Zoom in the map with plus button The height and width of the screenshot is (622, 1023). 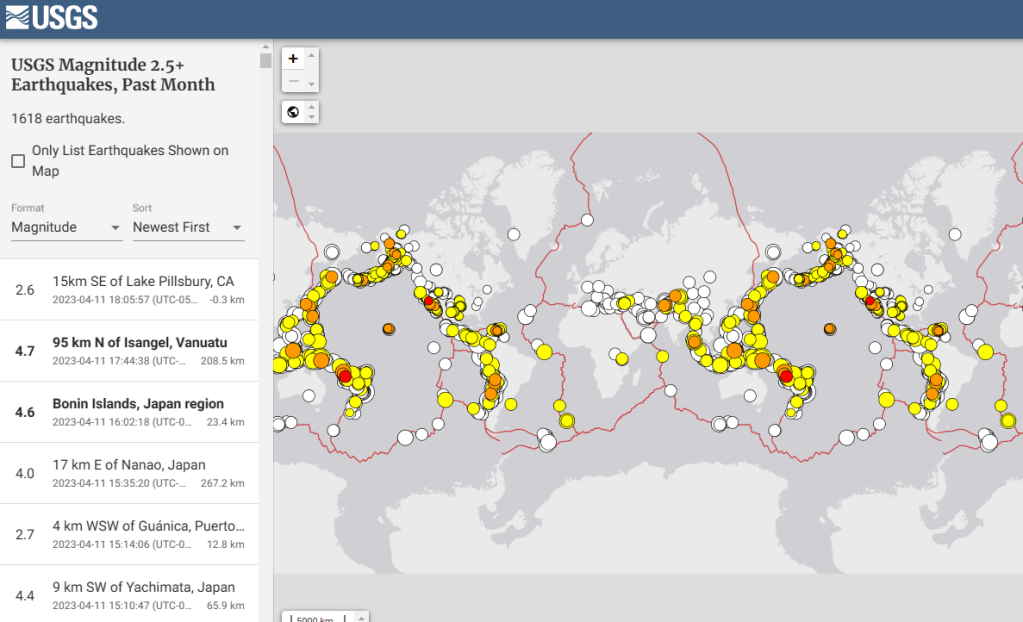(x=293, y=59)
